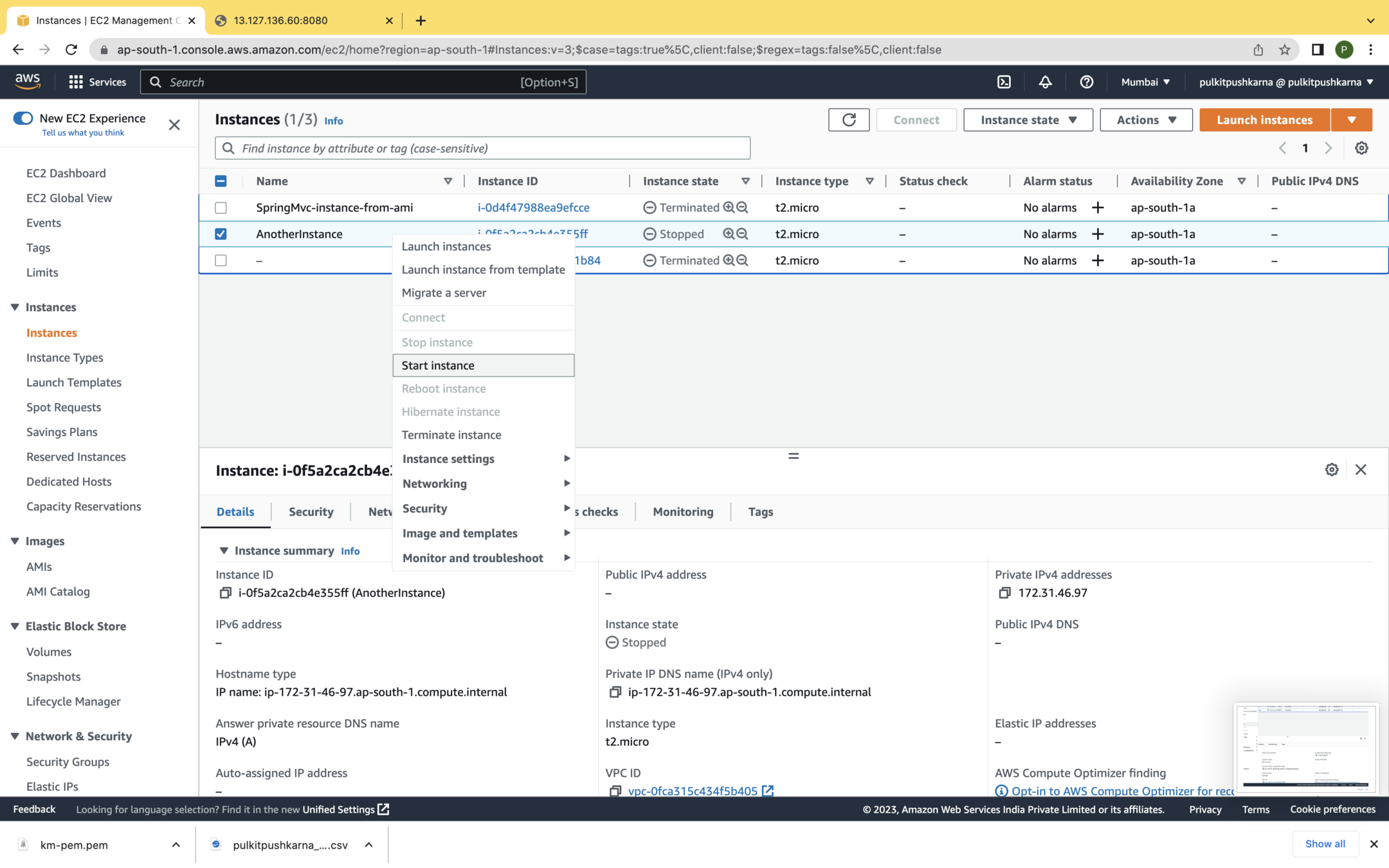Copy the Instance ID in summary
Screen dimensions: 1389x868
[225, 593]
